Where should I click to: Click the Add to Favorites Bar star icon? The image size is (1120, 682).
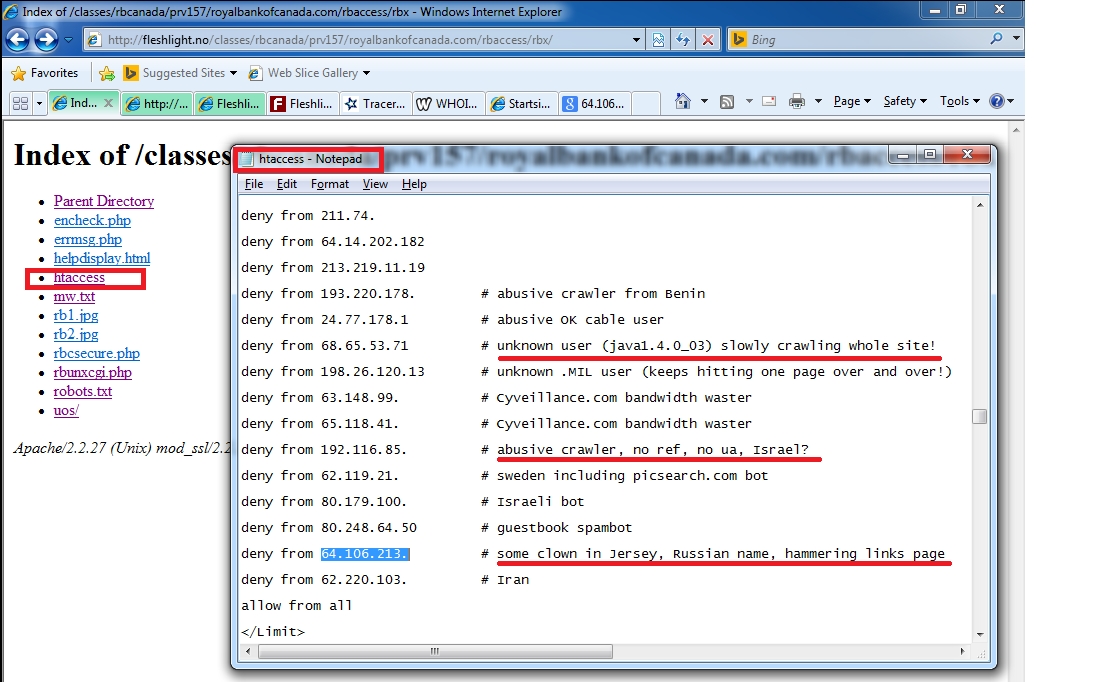[x=106, y=73]
